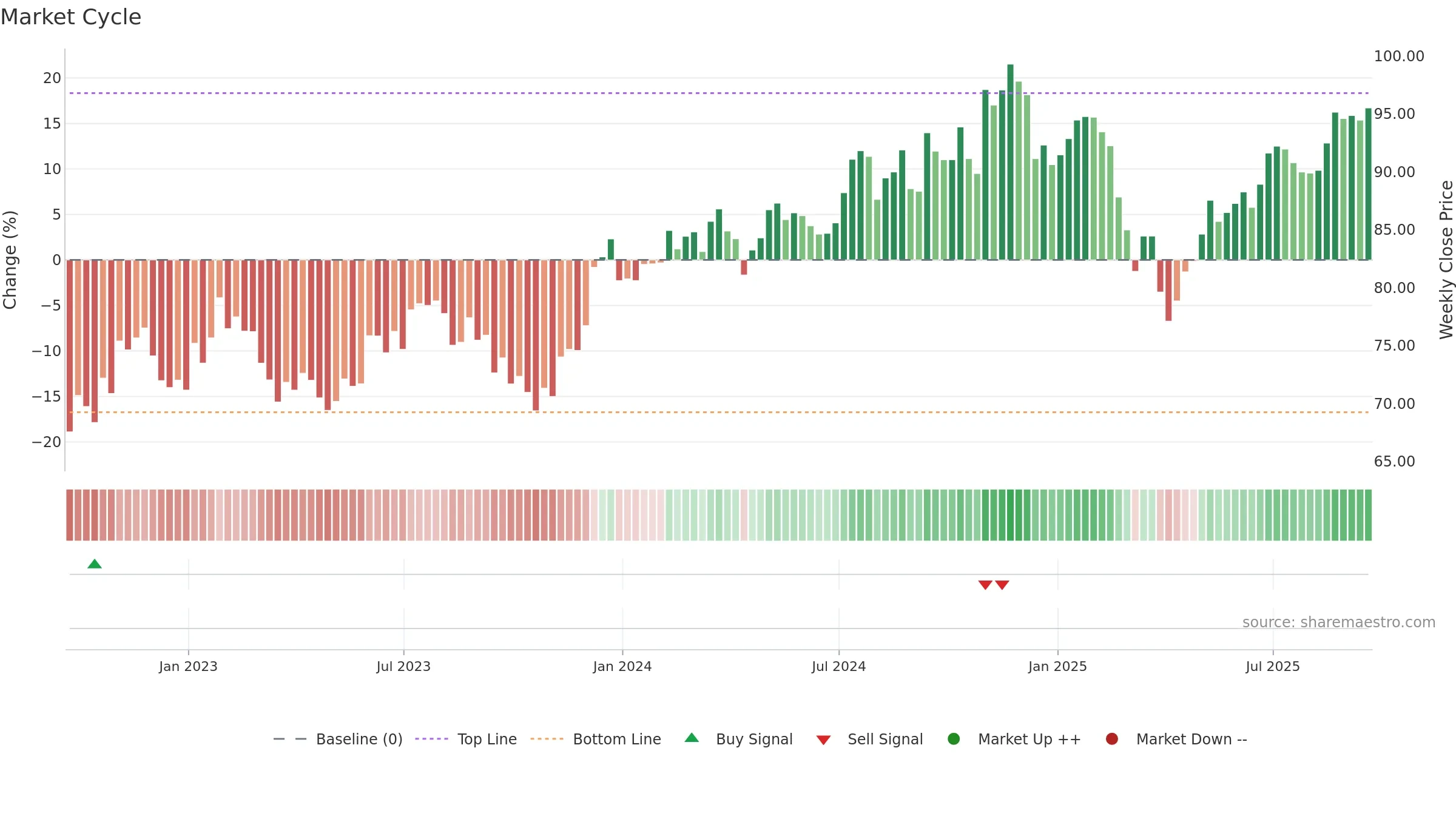Click the Jul 2025 axis label
The image size is (1456, 819).
tap(1273, 666)
